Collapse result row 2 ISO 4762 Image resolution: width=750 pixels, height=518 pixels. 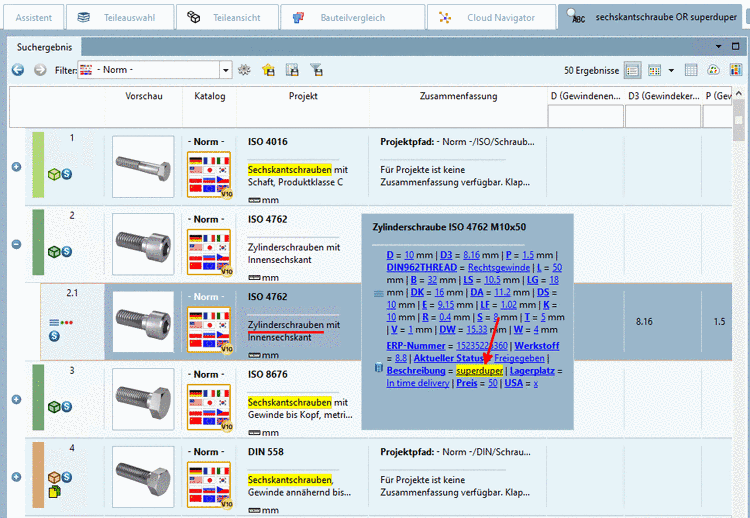pos(16,244)
